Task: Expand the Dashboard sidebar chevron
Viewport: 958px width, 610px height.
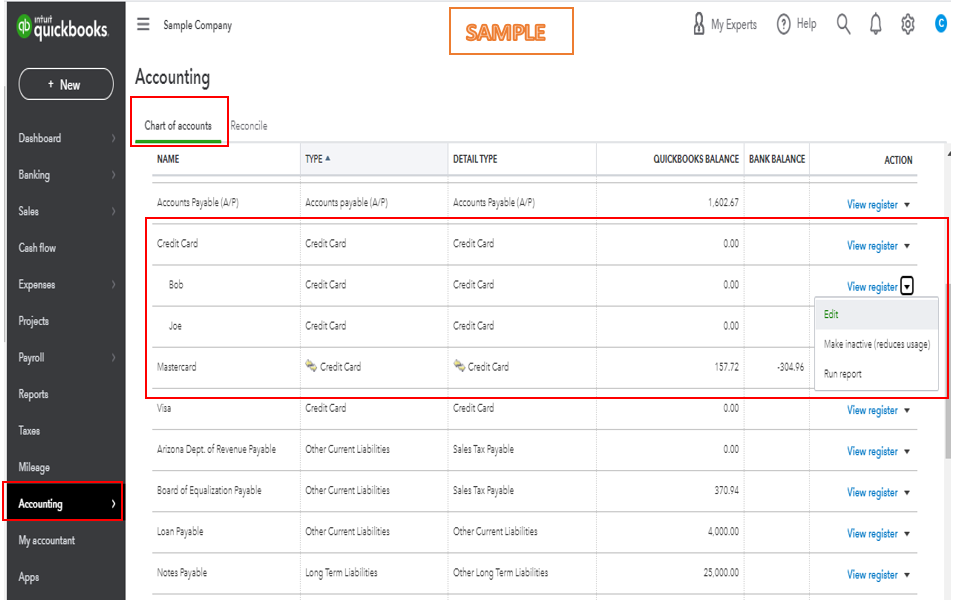Action: point(114,139)
